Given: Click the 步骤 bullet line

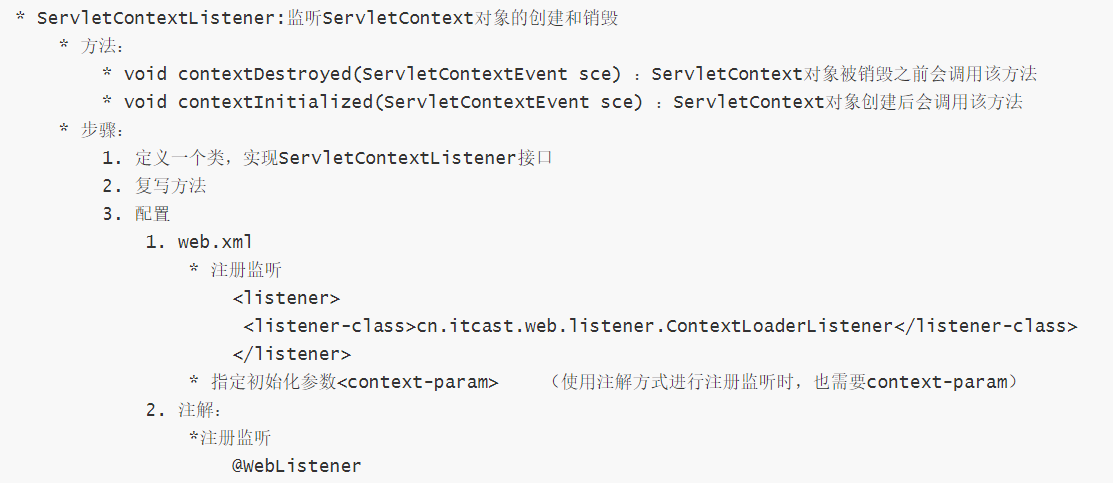Looking at the screenshot, I should click(x=92, y=130).
